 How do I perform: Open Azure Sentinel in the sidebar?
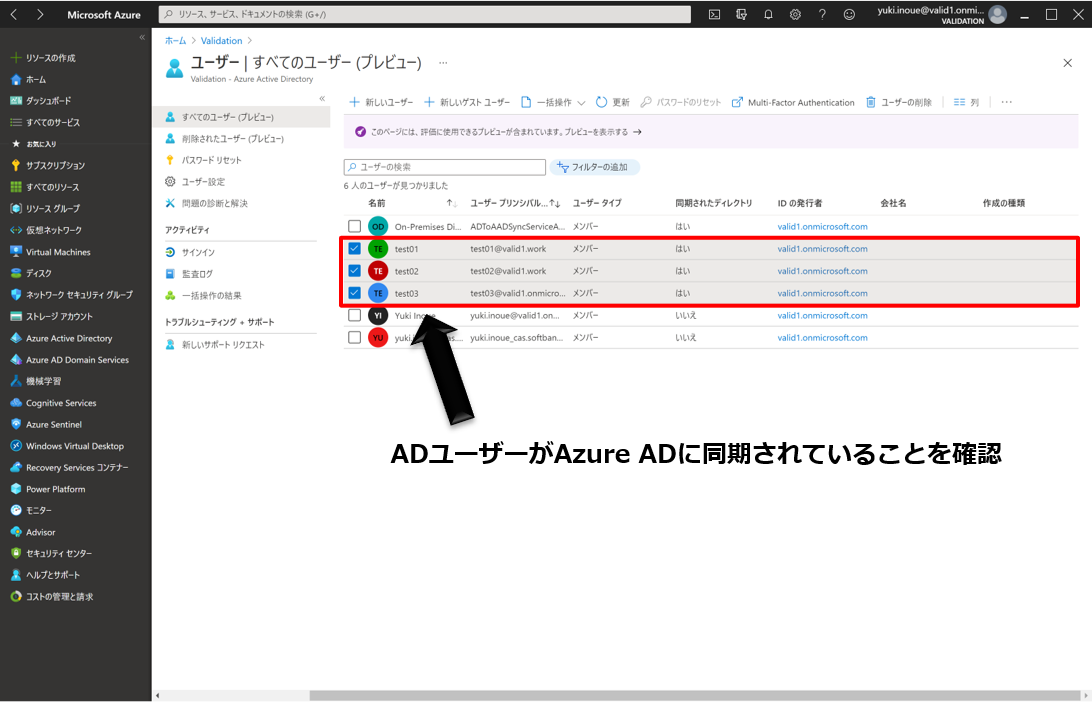[x=46, y=424]
